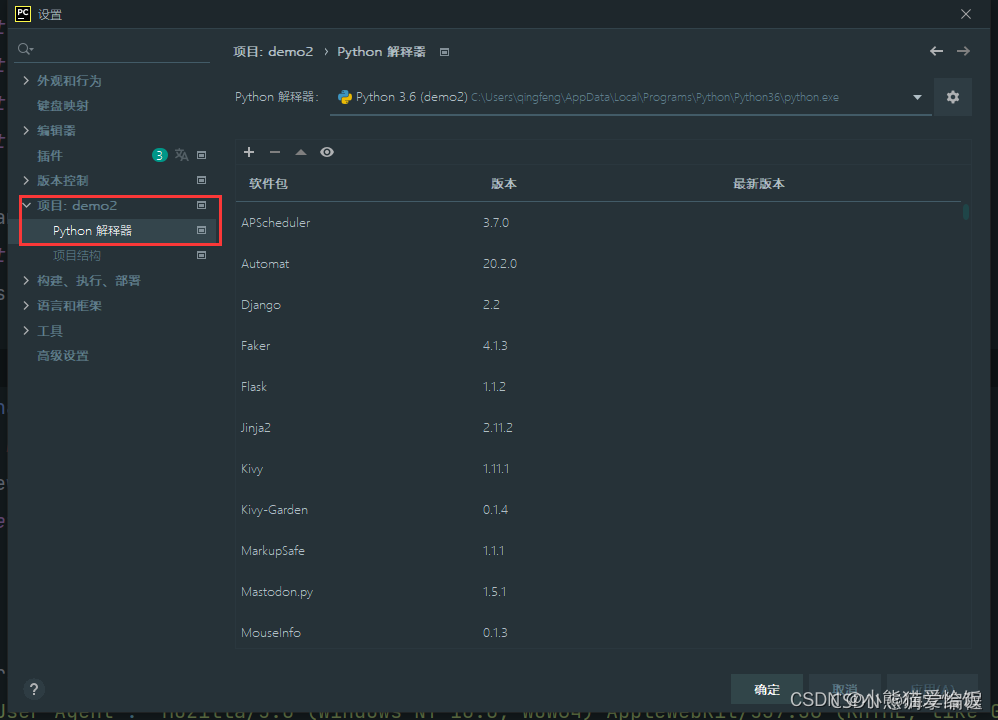This screenshot has height=720, width=998.
Task: Select Python 解释器 in the settings tree
Action: point(92,230)
